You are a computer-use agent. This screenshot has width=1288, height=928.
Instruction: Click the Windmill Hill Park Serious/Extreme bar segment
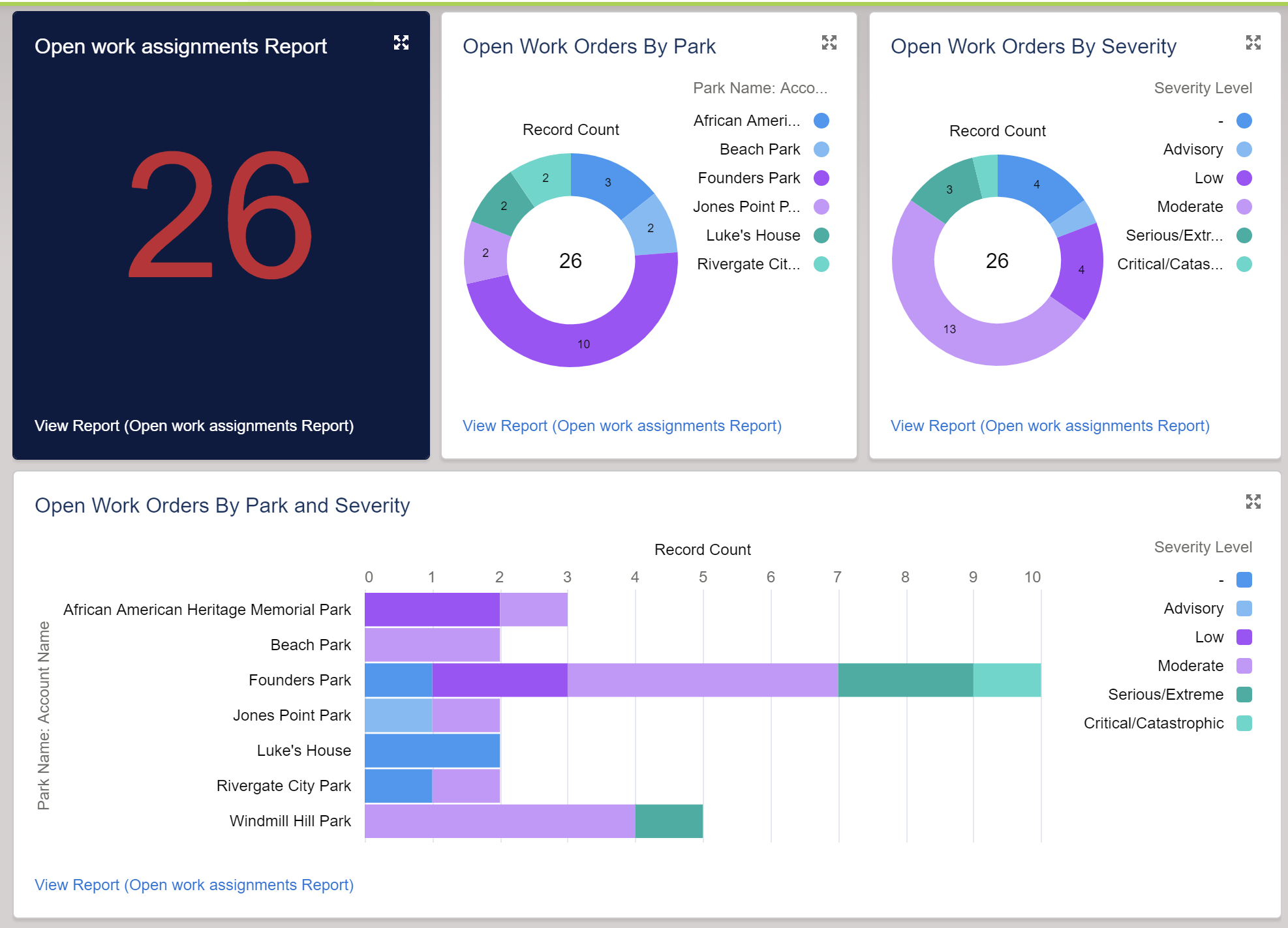[669, 821]
